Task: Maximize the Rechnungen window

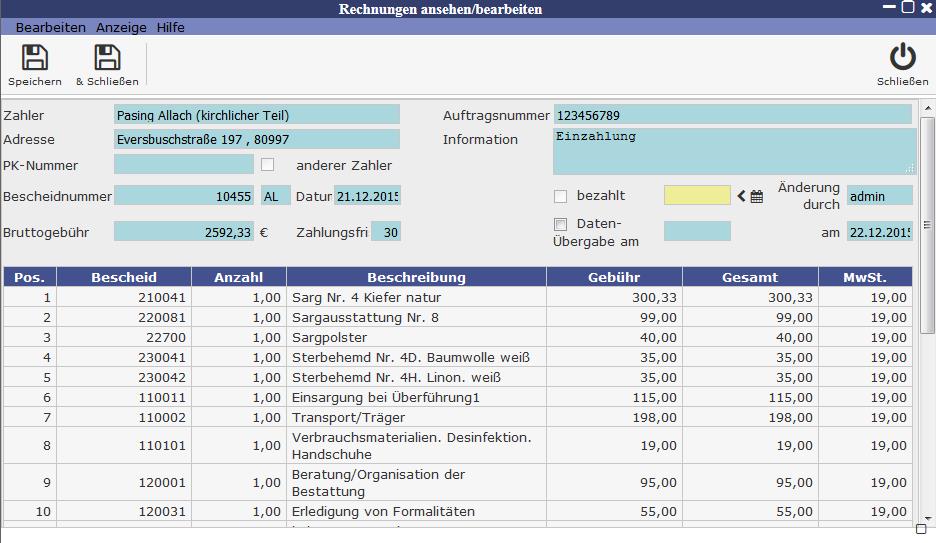Action: point(908,8)
